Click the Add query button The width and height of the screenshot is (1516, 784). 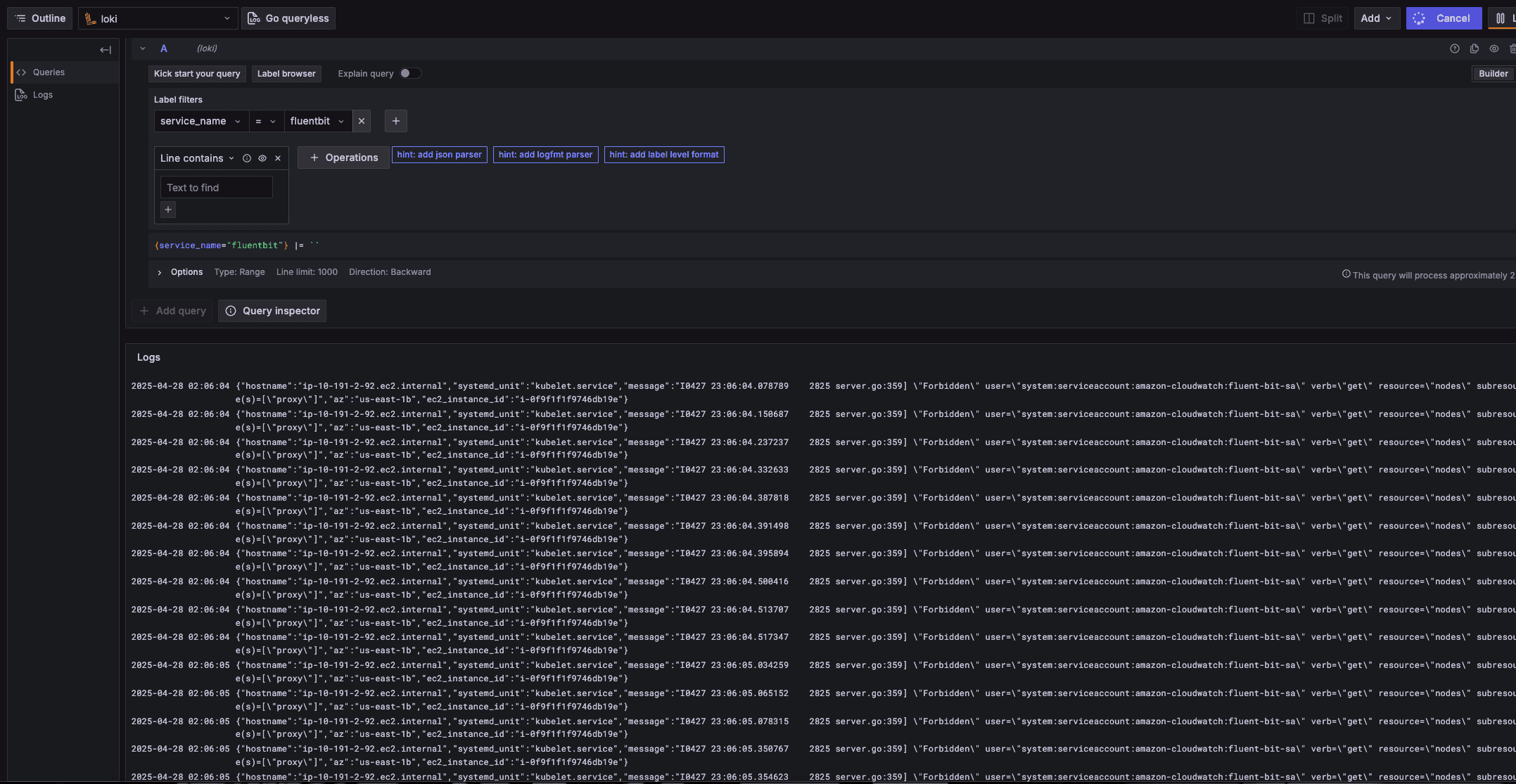(173, 311)
